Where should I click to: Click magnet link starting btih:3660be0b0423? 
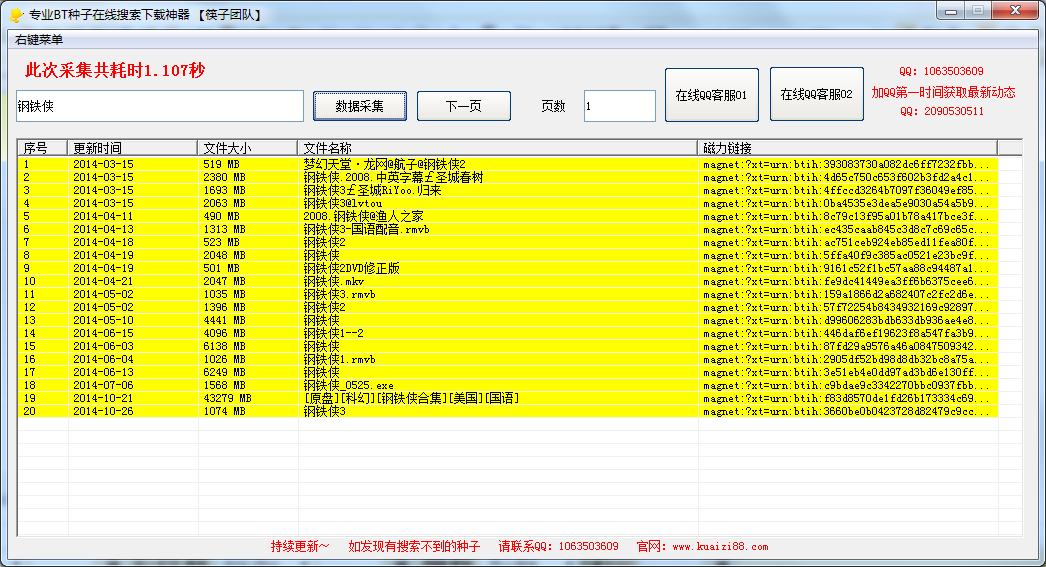(x=846, y=412)
